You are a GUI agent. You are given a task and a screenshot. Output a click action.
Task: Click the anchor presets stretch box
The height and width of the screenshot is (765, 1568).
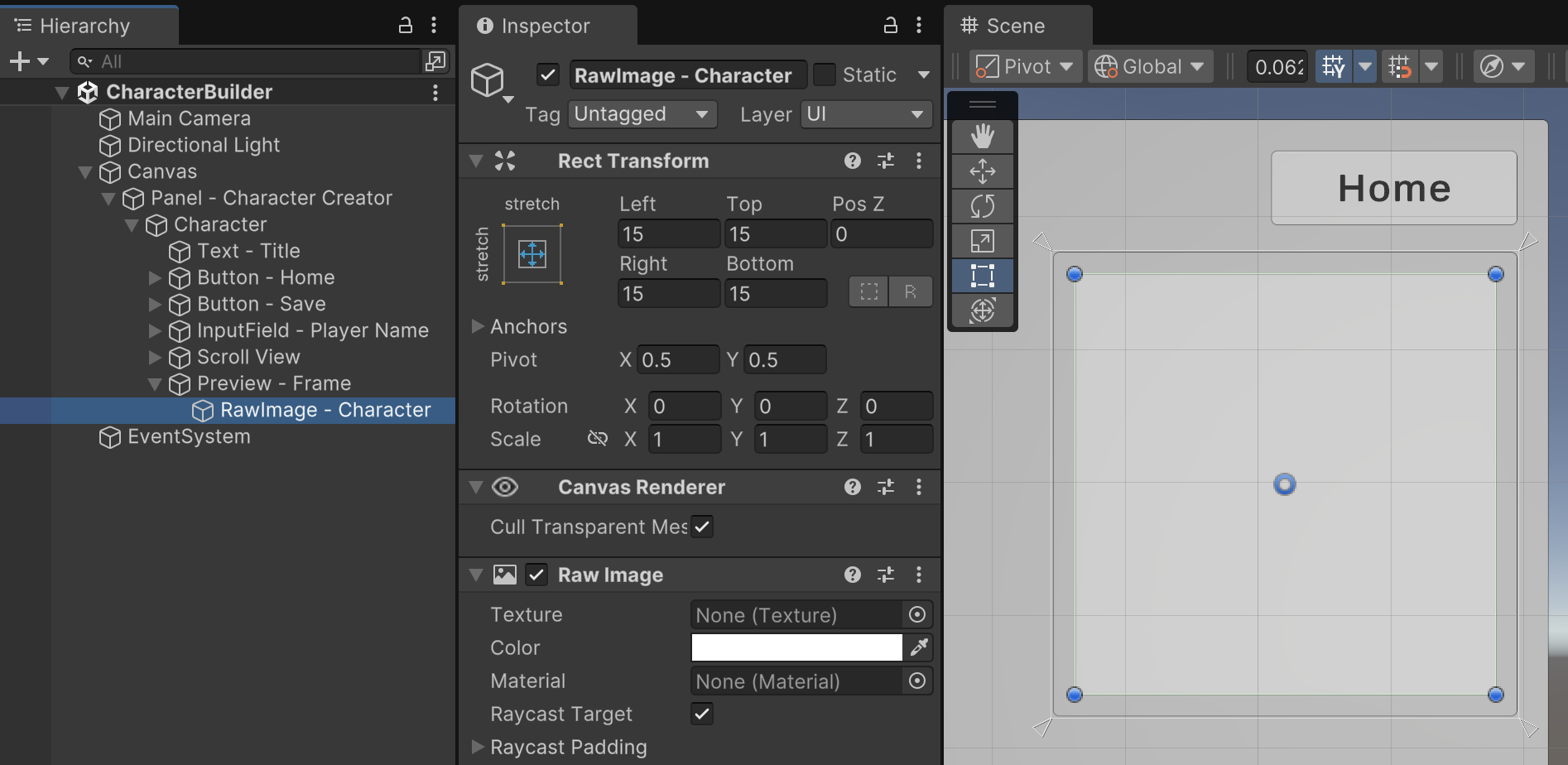point(531,254)
